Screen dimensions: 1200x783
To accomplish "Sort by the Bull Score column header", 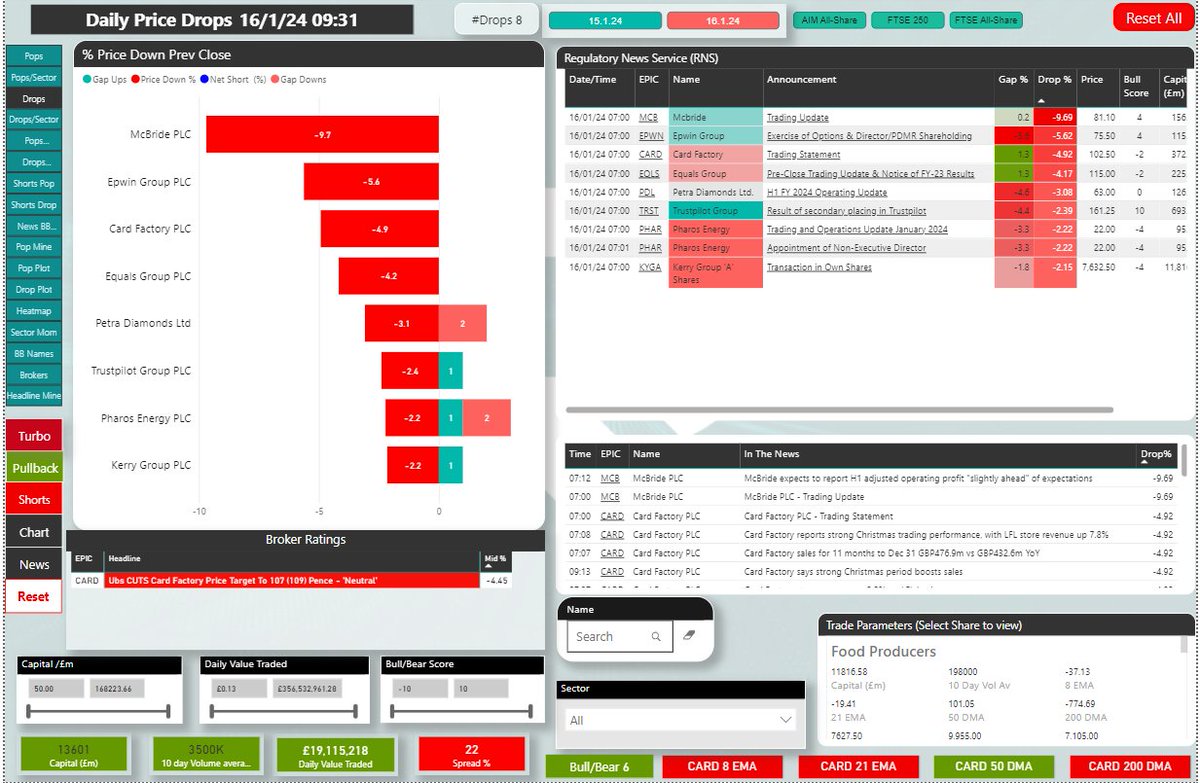I will point(1136,86).
